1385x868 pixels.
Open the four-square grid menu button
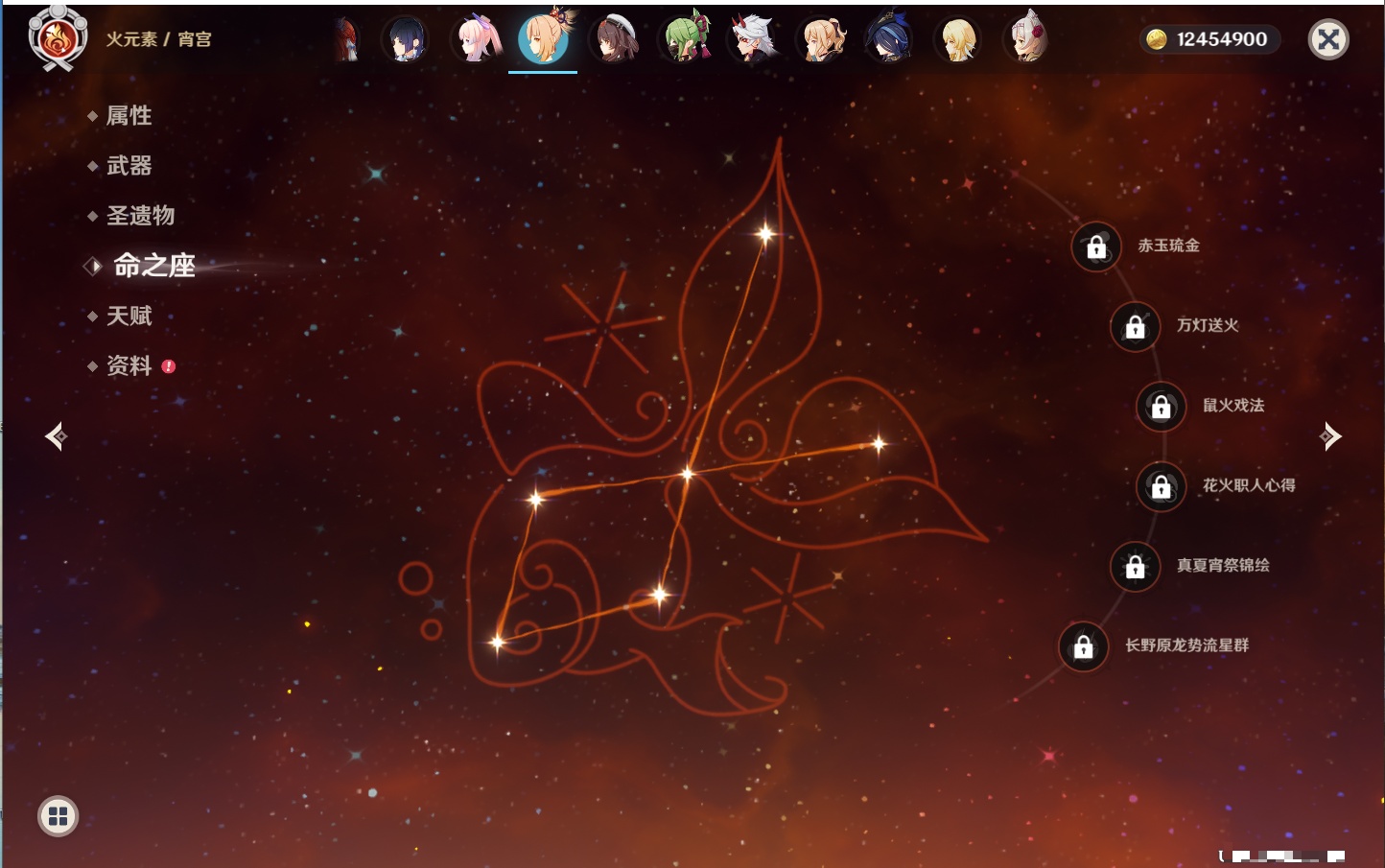coord(58,816)
